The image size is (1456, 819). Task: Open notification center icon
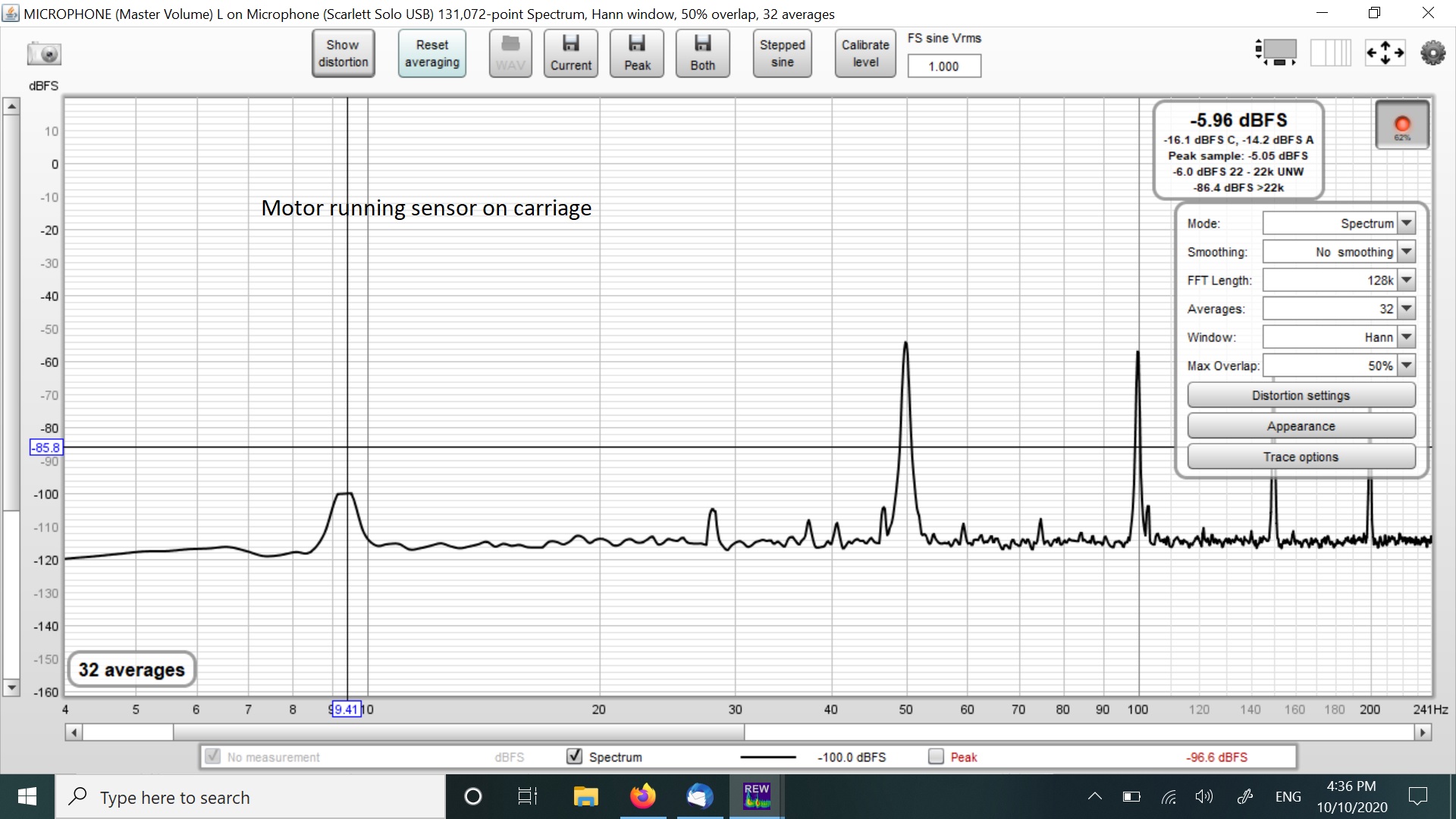pyautogui.click(x=1417, y=796)
